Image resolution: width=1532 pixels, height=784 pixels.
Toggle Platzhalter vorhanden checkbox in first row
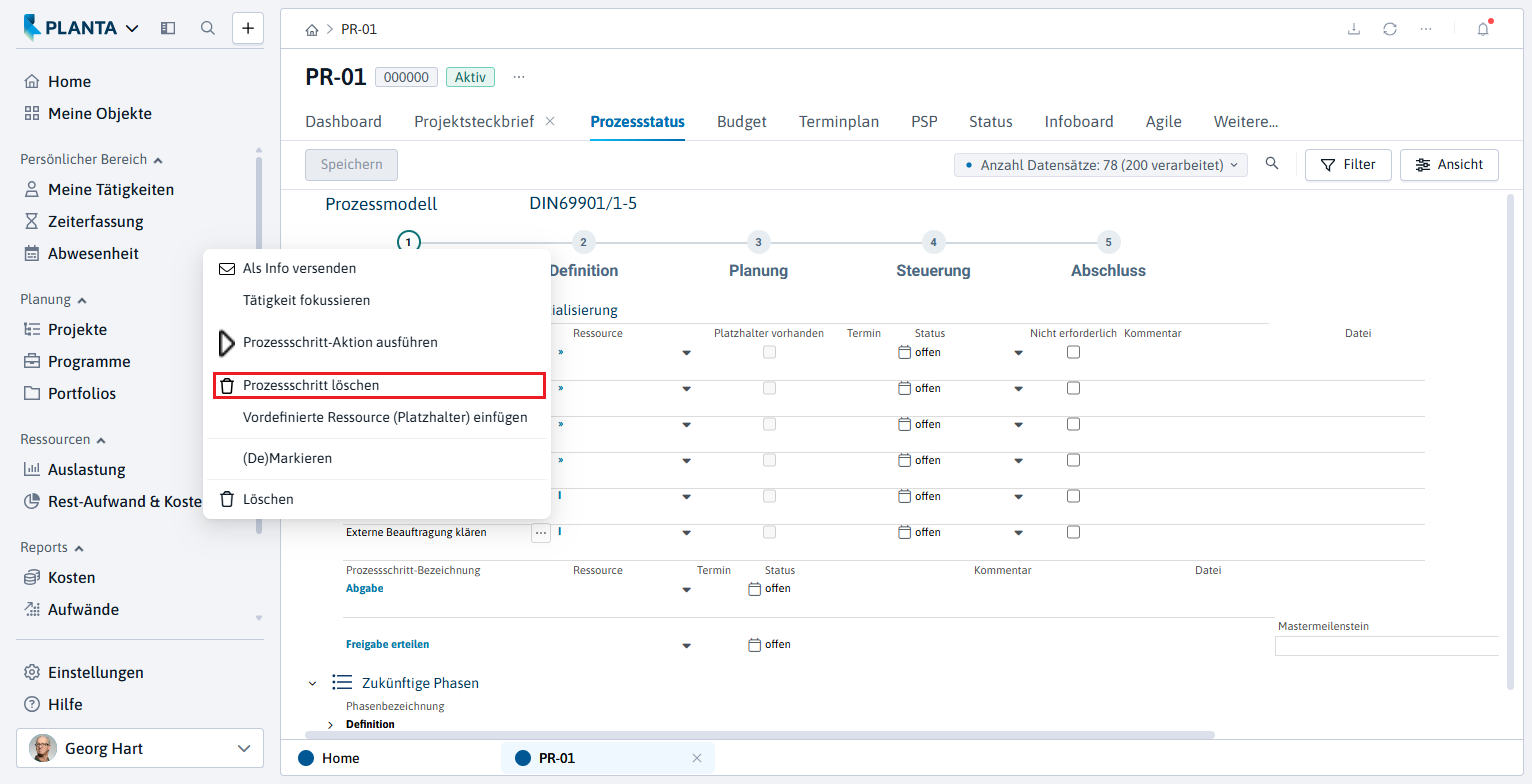[769, 352]
